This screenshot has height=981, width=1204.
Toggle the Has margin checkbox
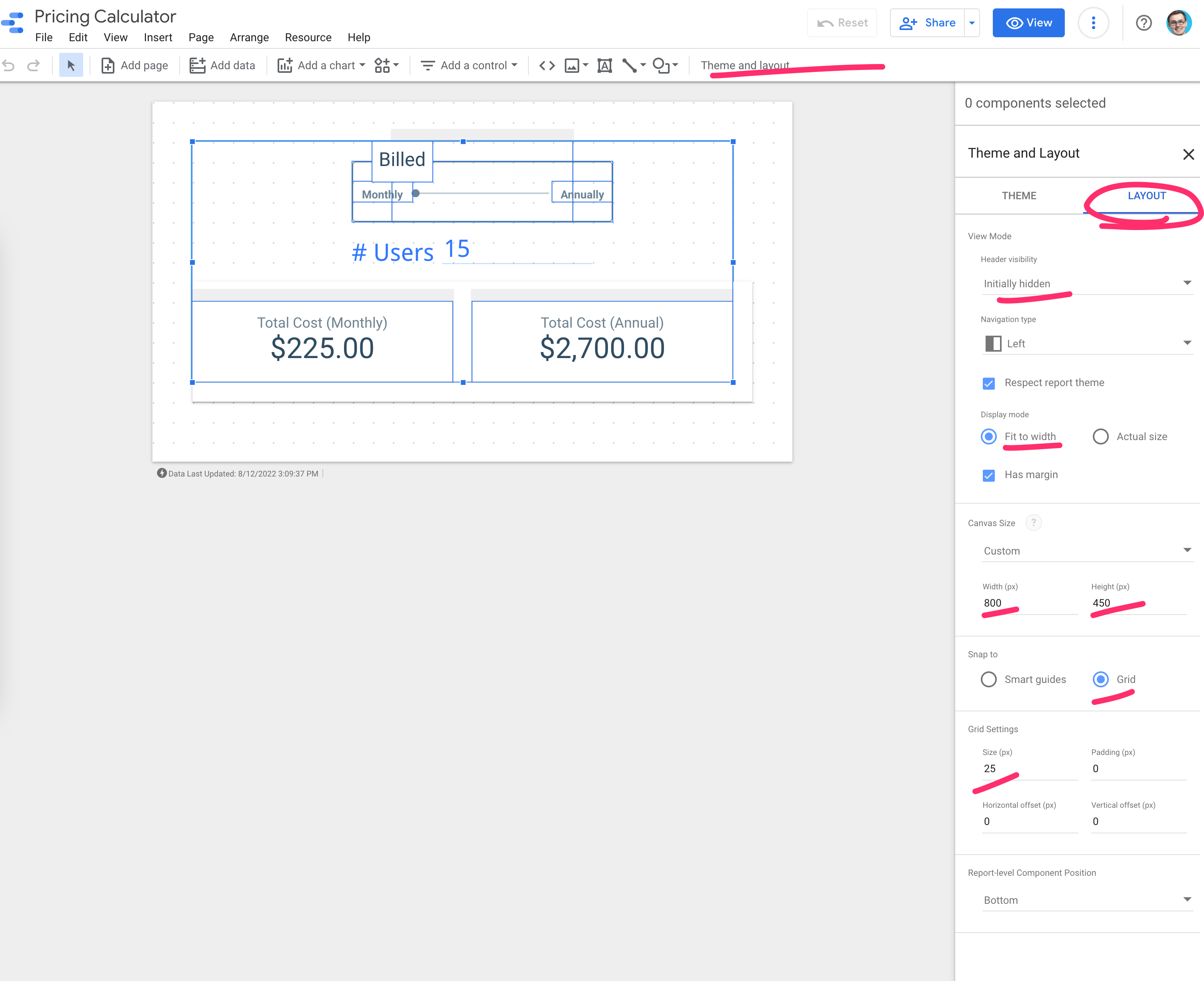[x=988, y=474]
